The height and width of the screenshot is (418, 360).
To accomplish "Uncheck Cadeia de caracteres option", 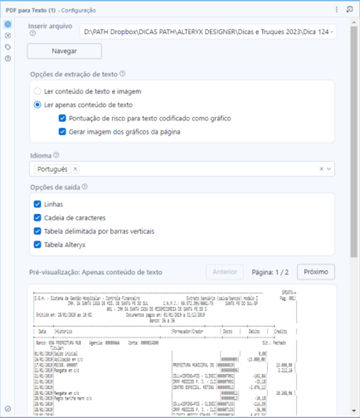I will point(38,218).
